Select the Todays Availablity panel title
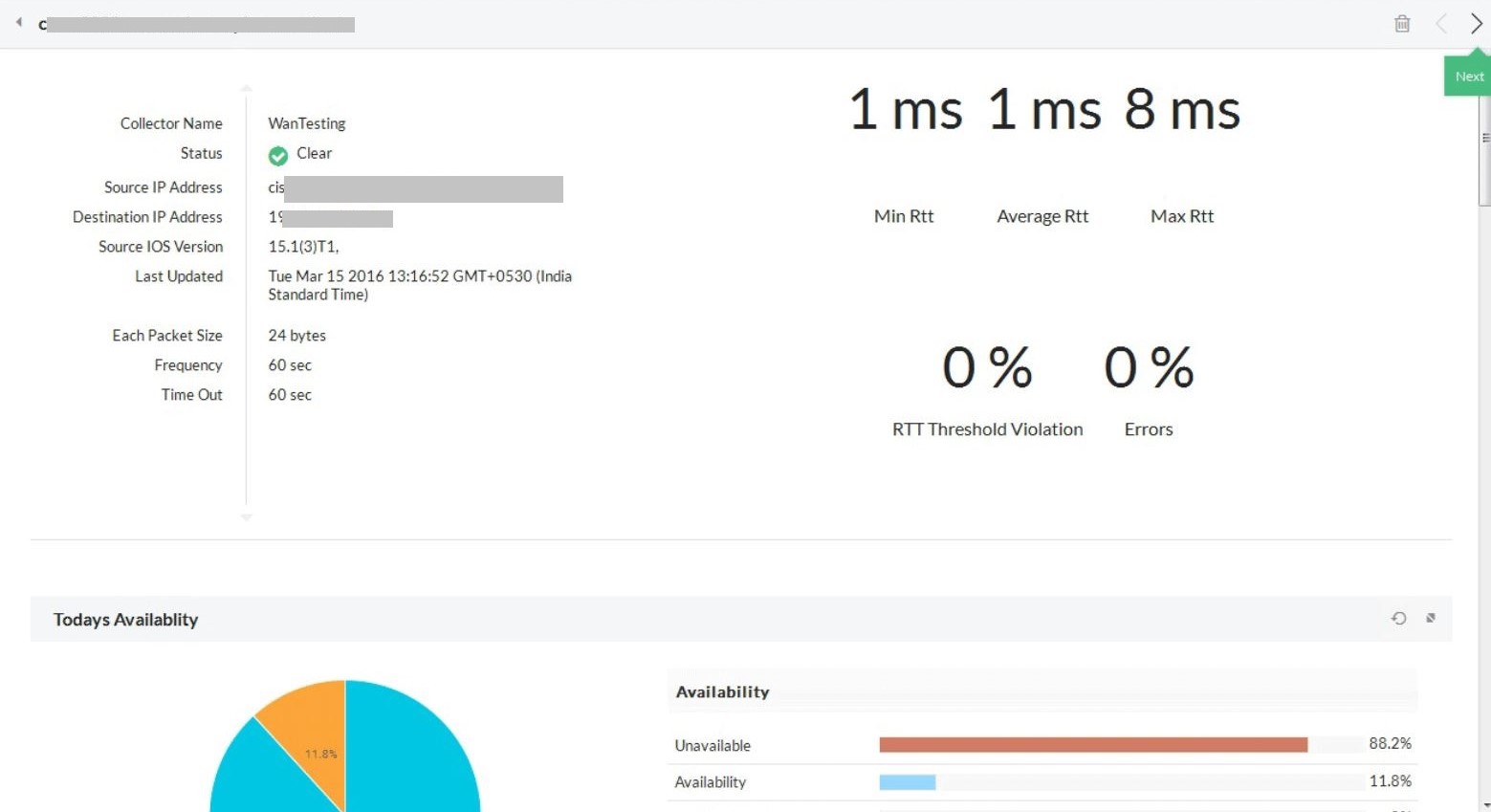This screenshot has width=1491, height=812. point(125,619)
